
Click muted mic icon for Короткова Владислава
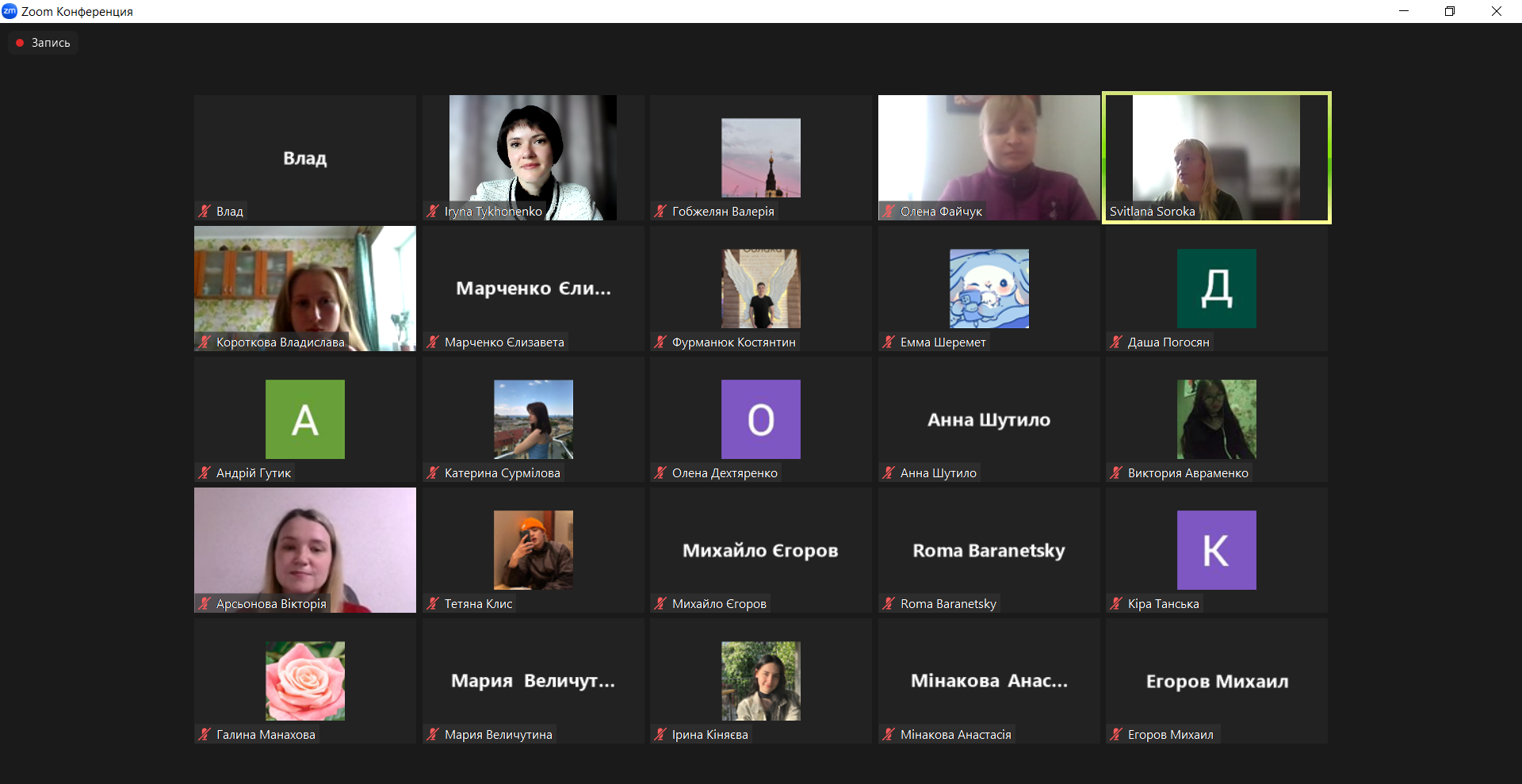tap(205, 342)
